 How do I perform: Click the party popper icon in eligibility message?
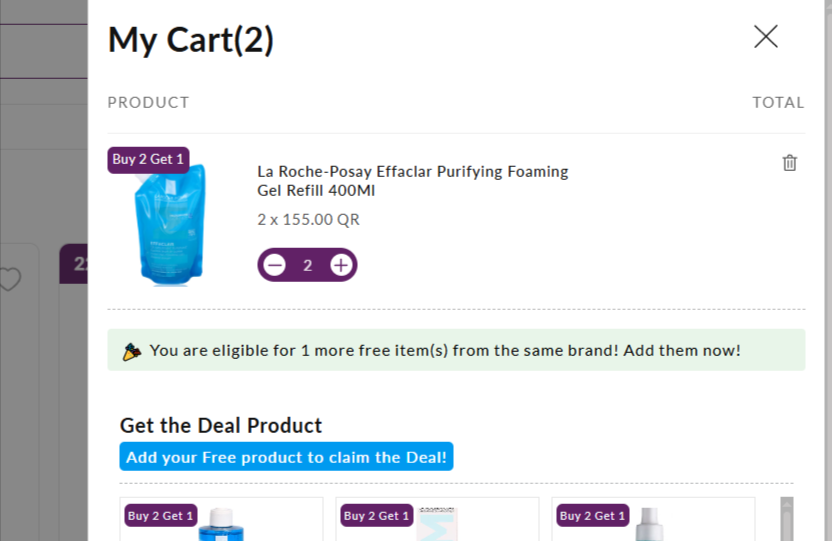point(132,351)
